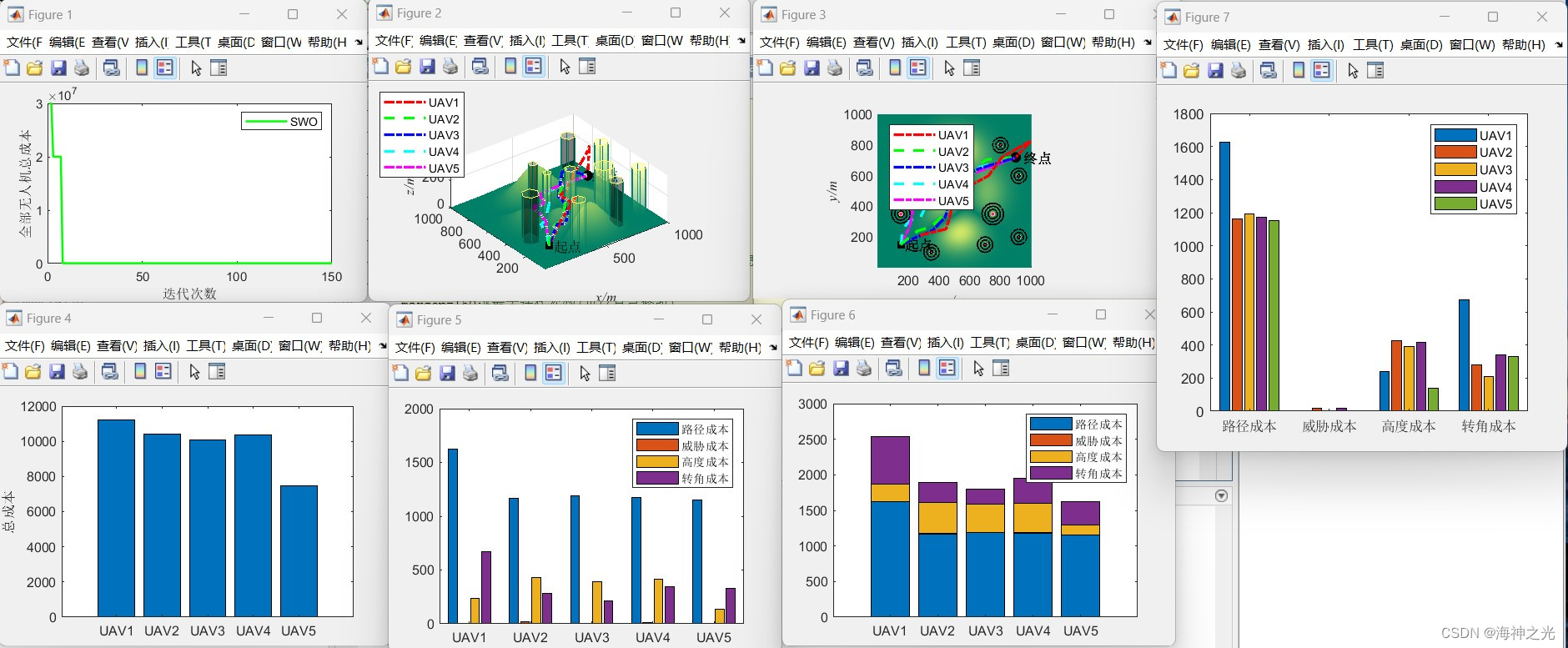Open file icon in Figure 7 toolbar

click(1191, 70)
